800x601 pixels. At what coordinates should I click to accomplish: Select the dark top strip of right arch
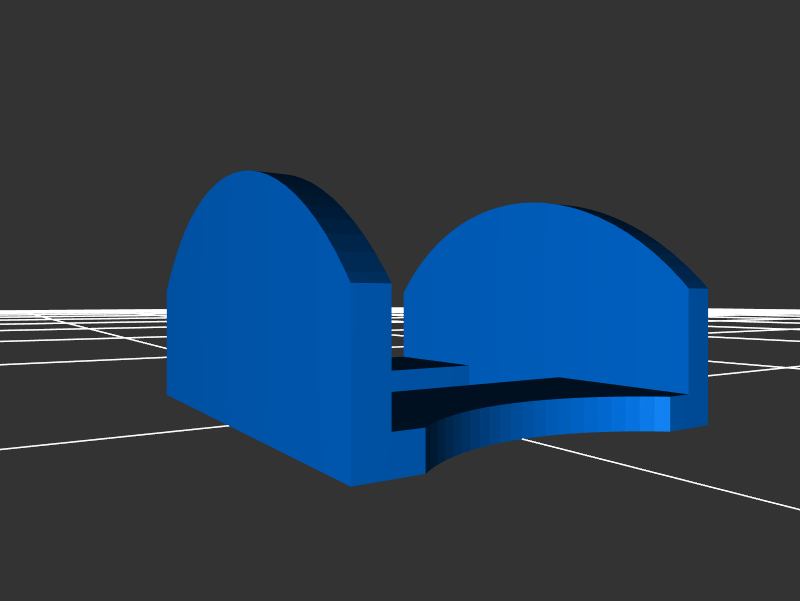(650, 240)
